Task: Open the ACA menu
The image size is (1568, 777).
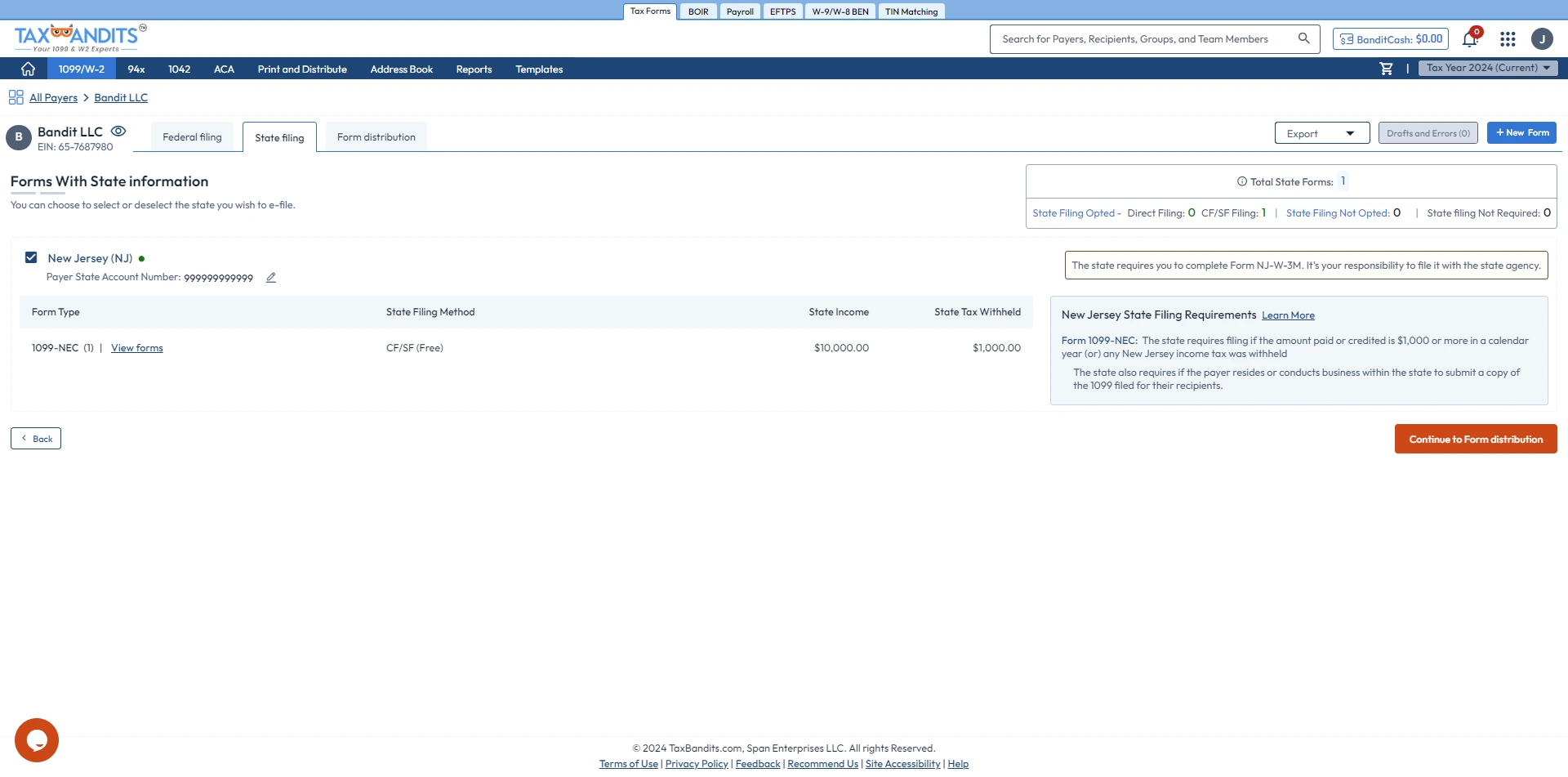Action: pyautogui.click(x=224, y=69)
